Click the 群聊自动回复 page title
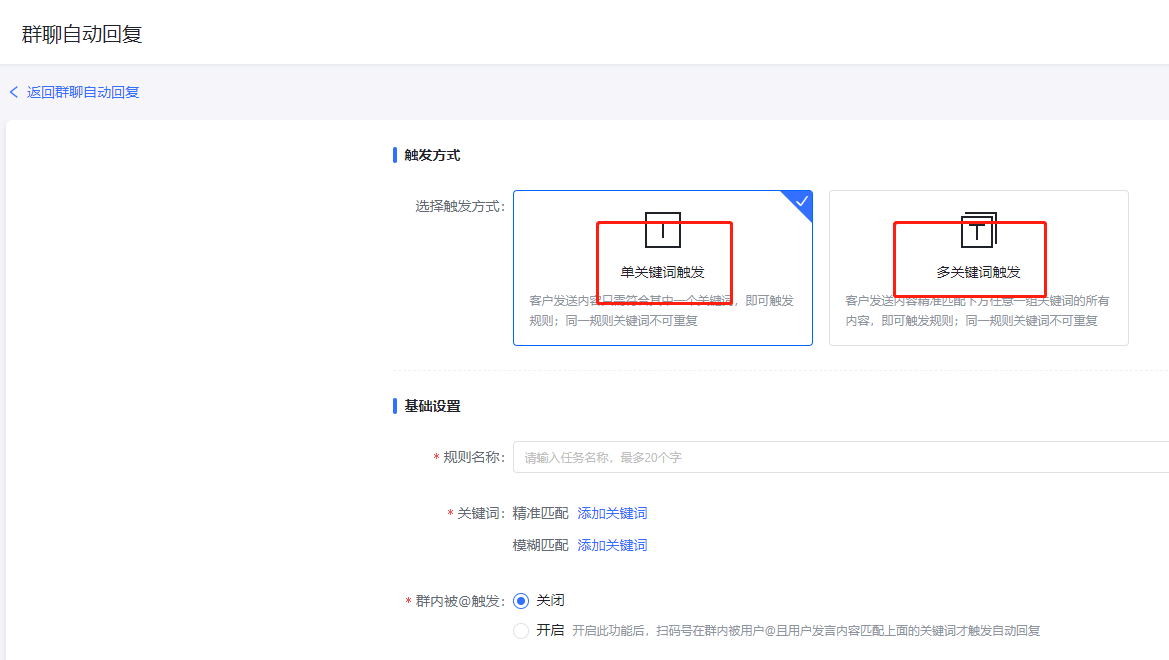The width and height of the screenshot is (1169, 660). pyautogui.click(x=82, y=34)
